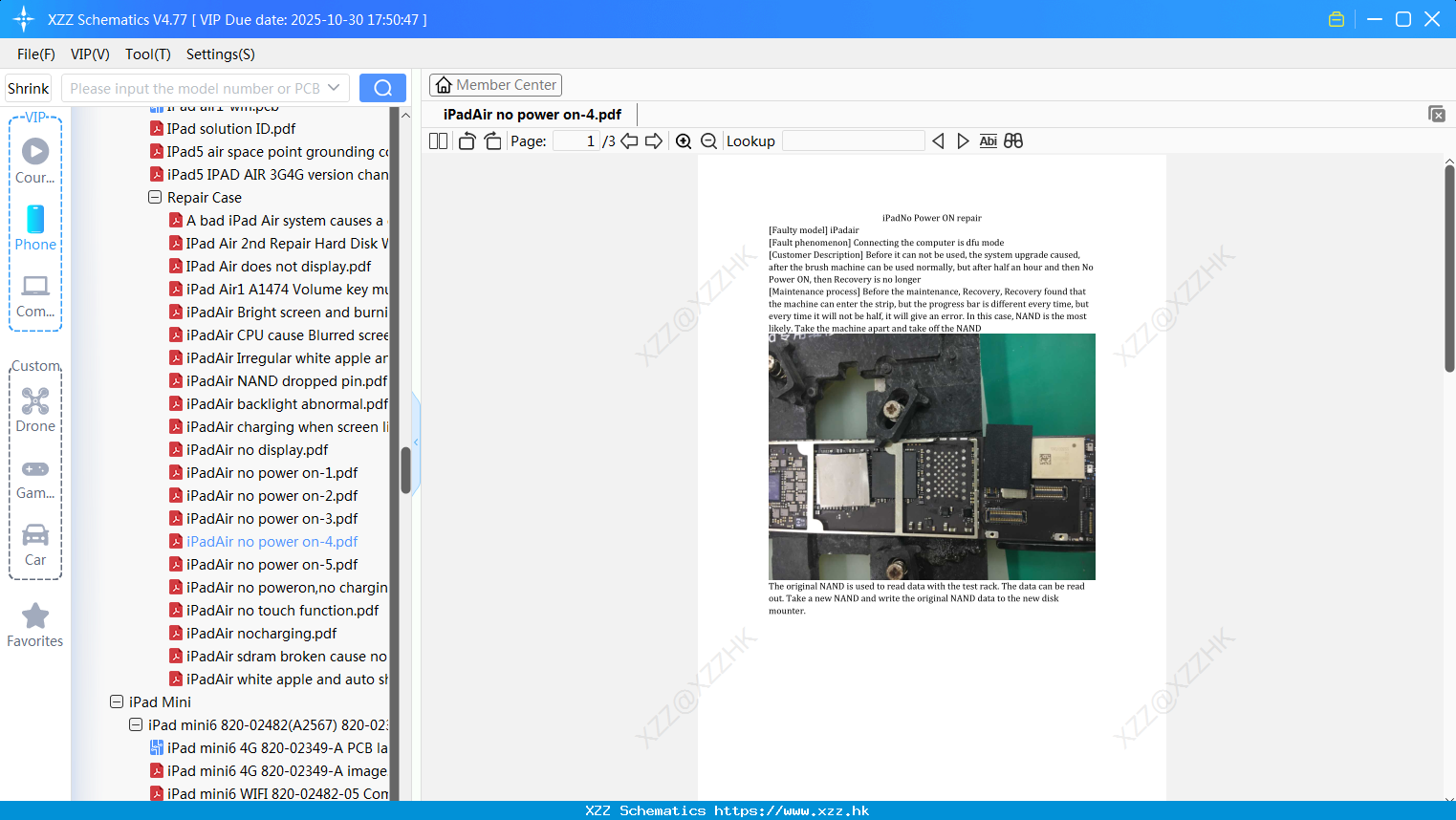Open the File menu
The width and height of the screenshot is (1456, 820).
[36, 54]
